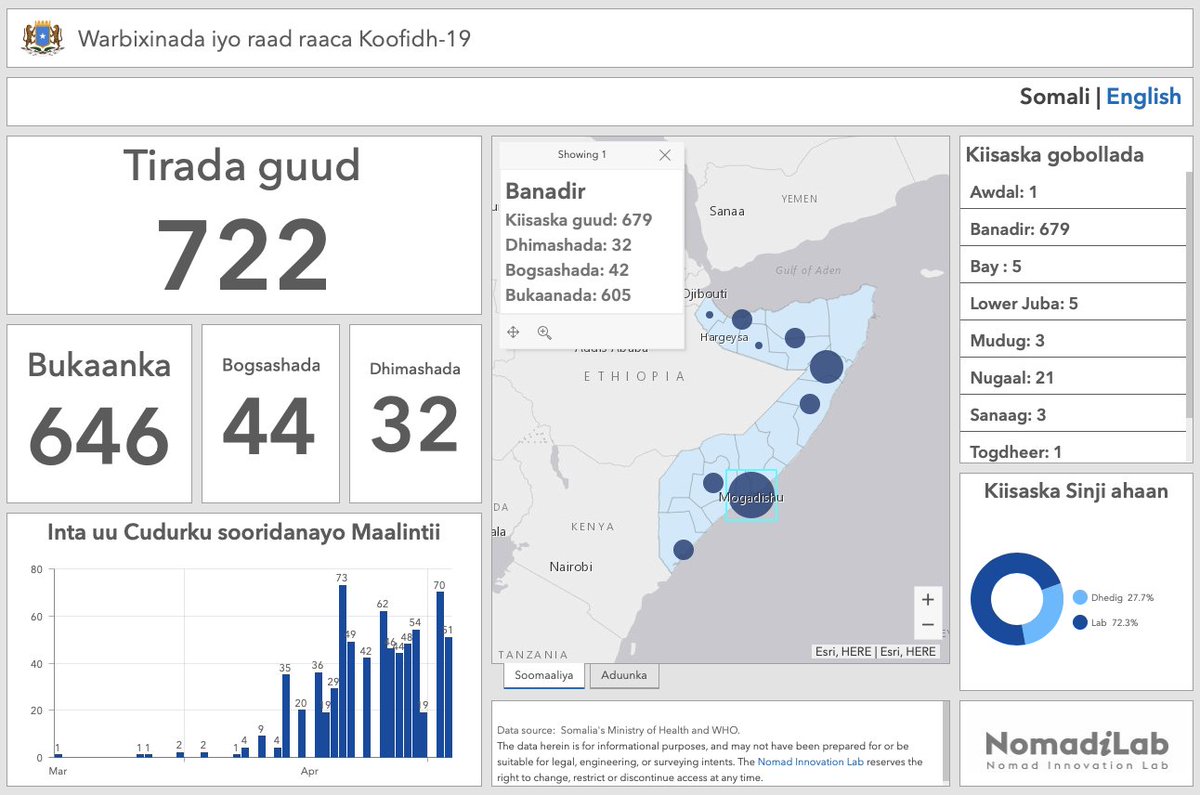Select Mudug: 3 region row

point(1073,340)
